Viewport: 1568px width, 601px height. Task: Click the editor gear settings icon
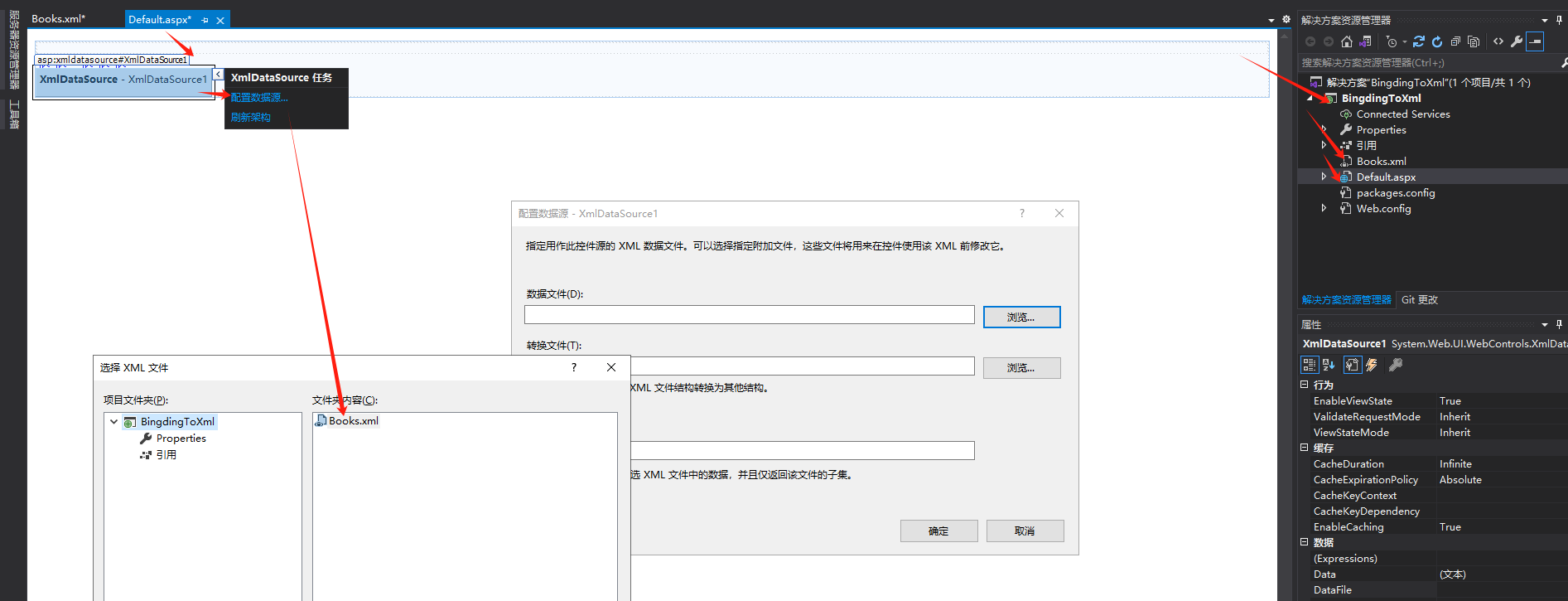click(x=1286, y=19)
